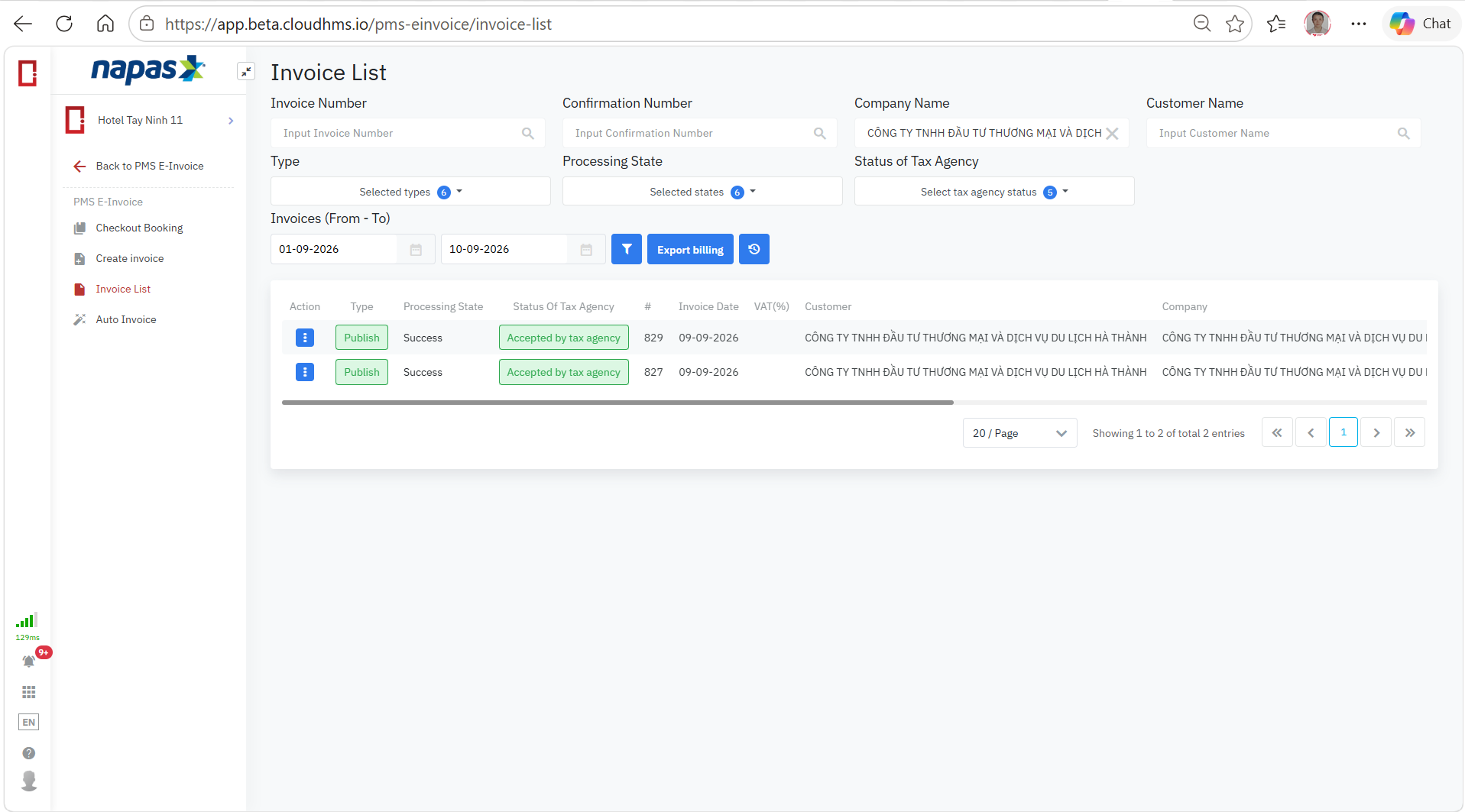
Task: Go to the previous results page
Action: 1311,433
